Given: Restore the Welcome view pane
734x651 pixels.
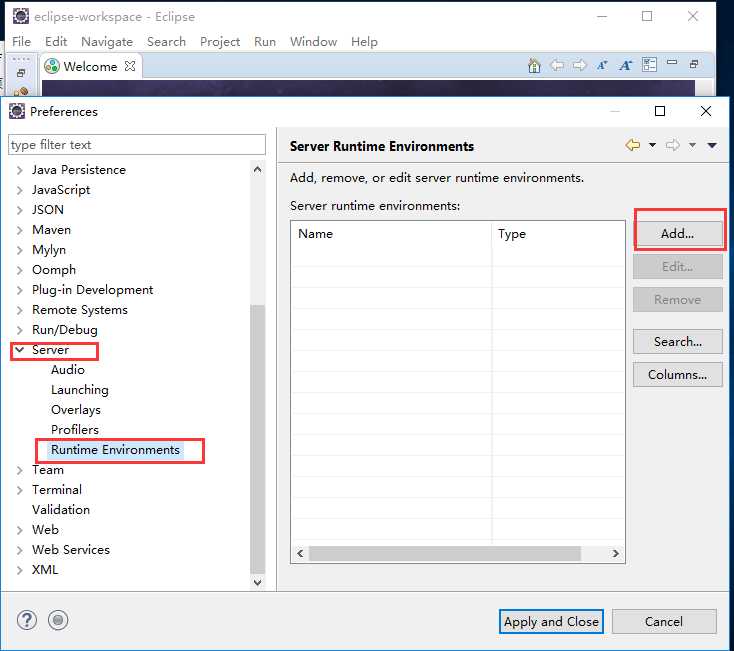Looking at the screenshot, I should [694, 64].
